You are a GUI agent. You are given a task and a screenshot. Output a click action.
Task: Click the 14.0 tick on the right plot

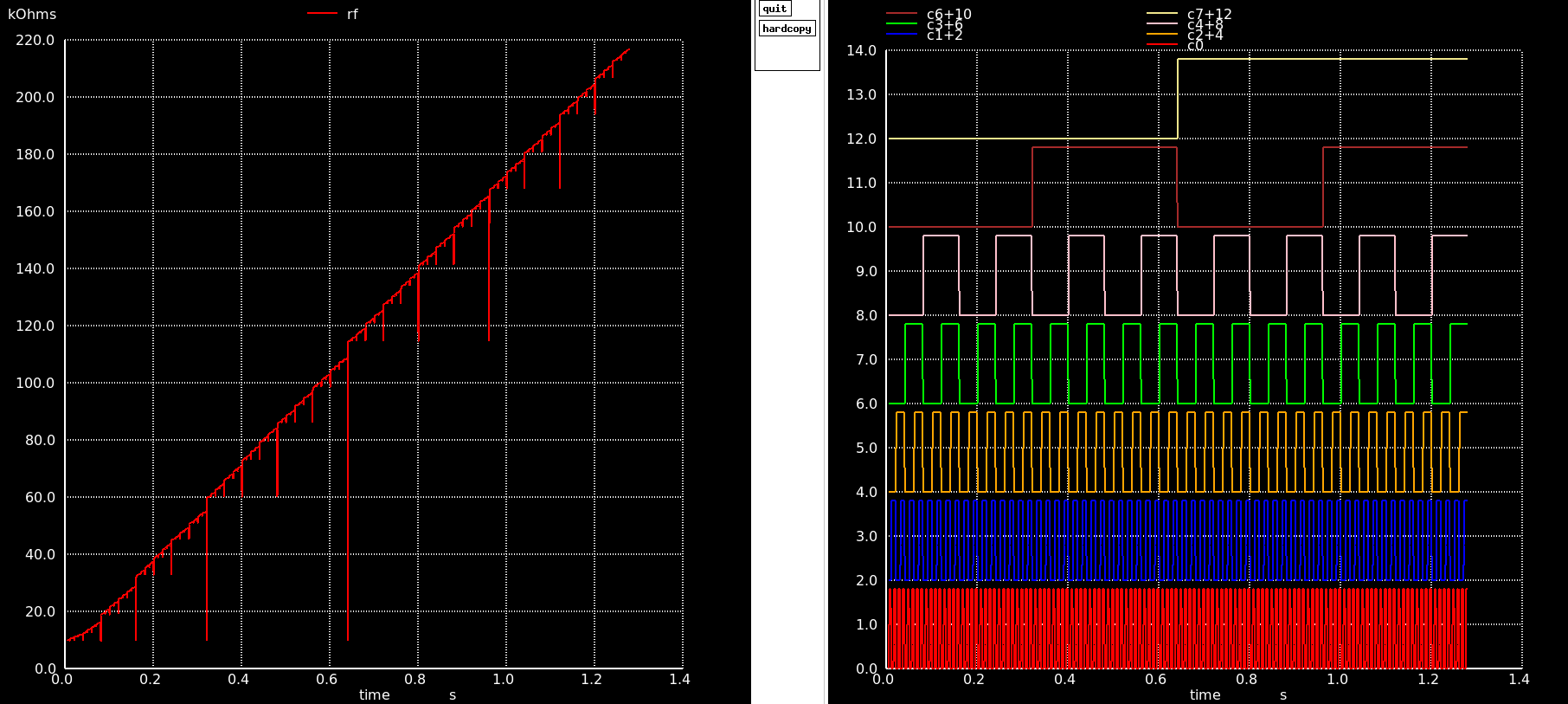pos(861,50)
